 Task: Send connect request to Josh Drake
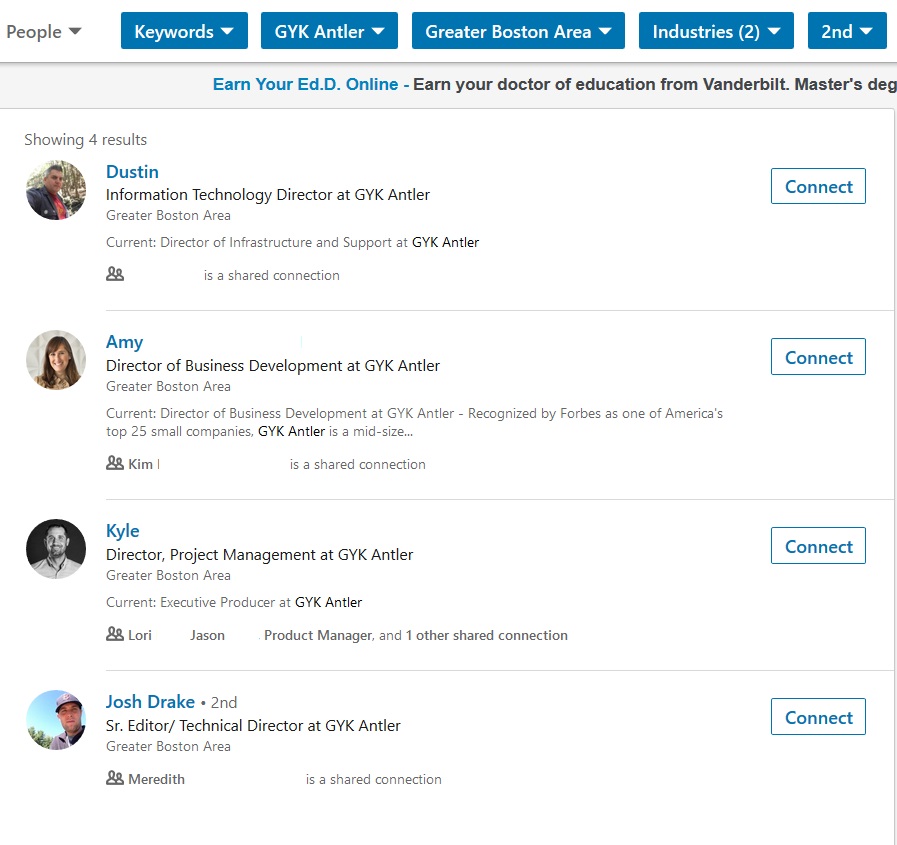[x=817, y=717]
